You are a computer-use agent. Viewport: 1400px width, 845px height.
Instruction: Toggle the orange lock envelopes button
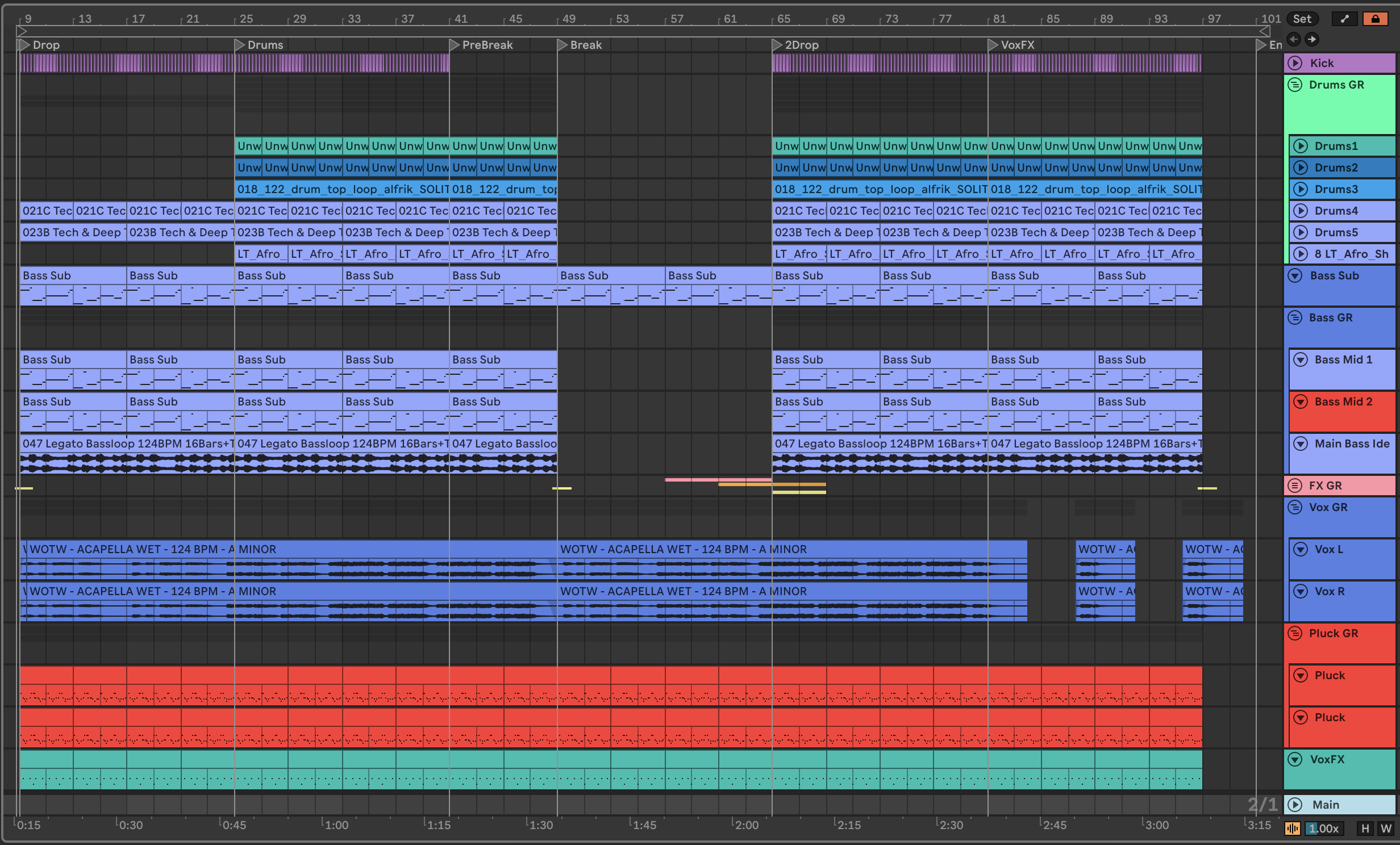coord(1375,19)
